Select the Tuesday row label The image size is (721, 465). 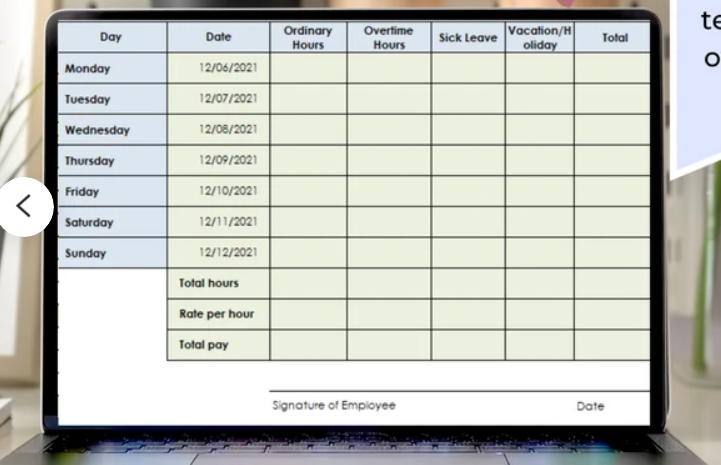click(x=112, y=99)
